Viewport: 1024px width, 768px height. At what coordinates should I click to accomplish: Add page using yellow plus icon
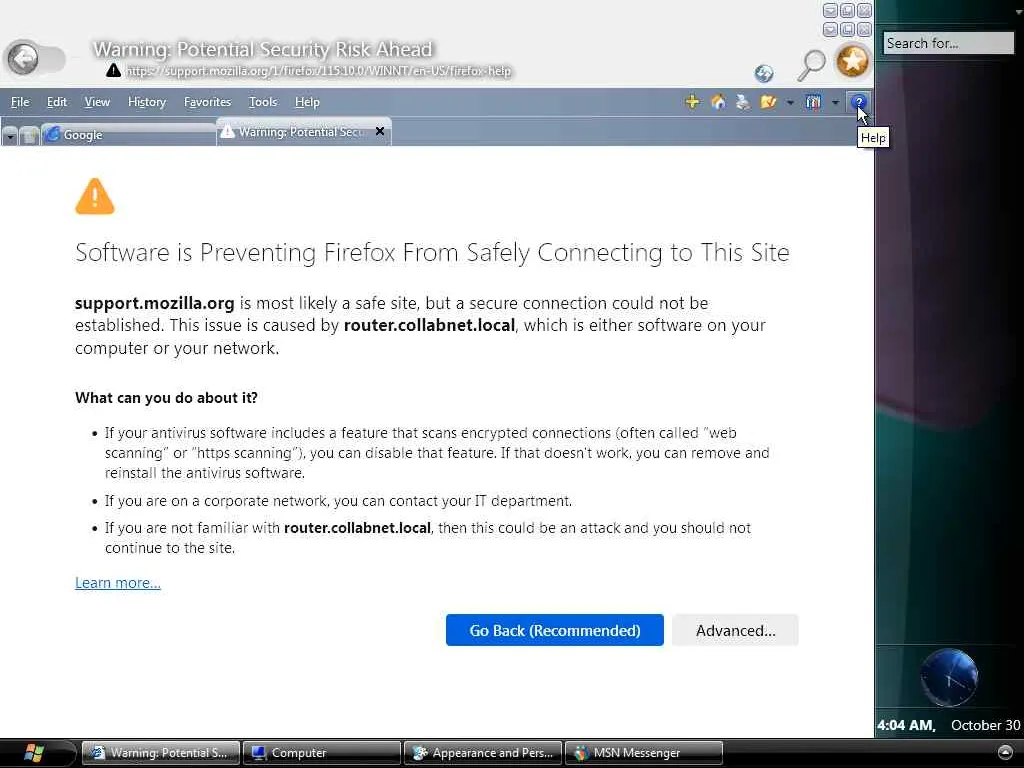(692, 102)
